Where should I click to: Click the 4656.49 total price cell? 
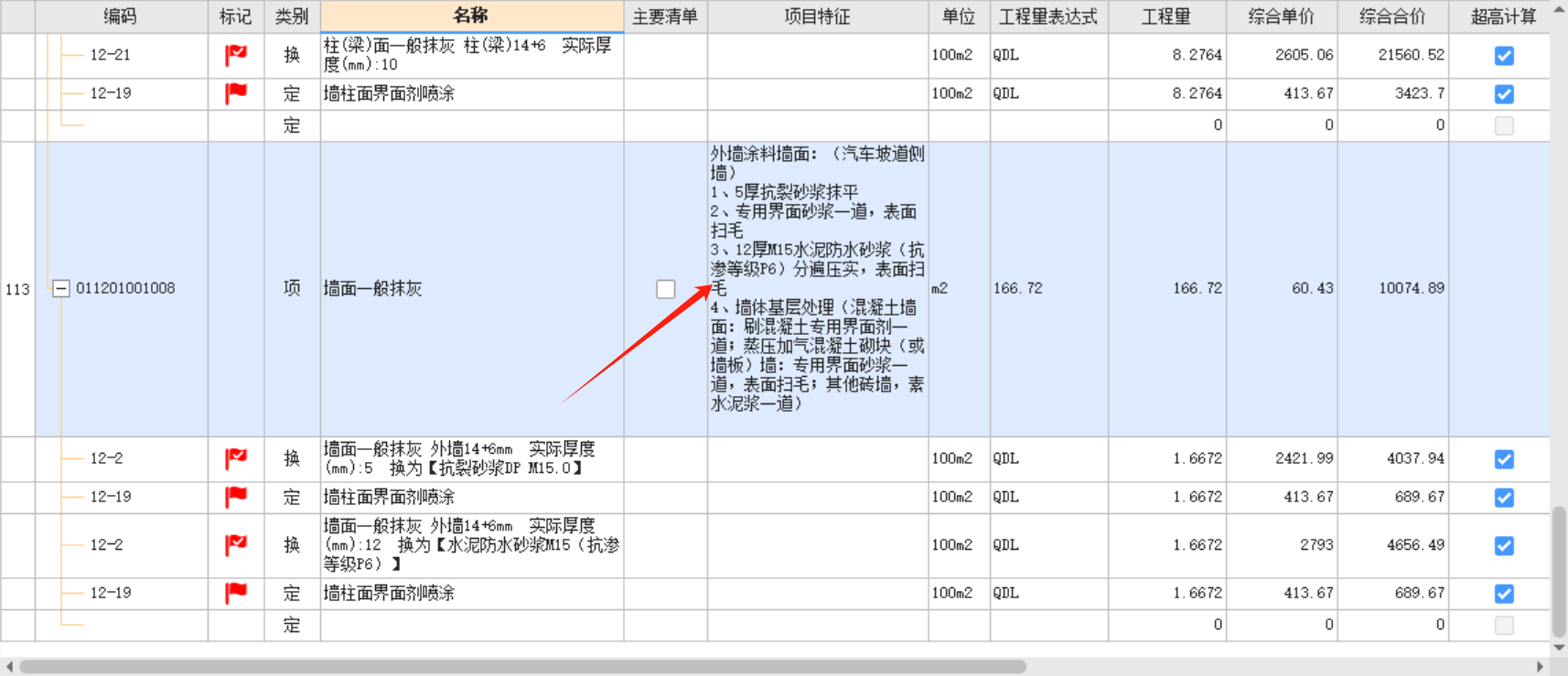(x=1393, y=545)
